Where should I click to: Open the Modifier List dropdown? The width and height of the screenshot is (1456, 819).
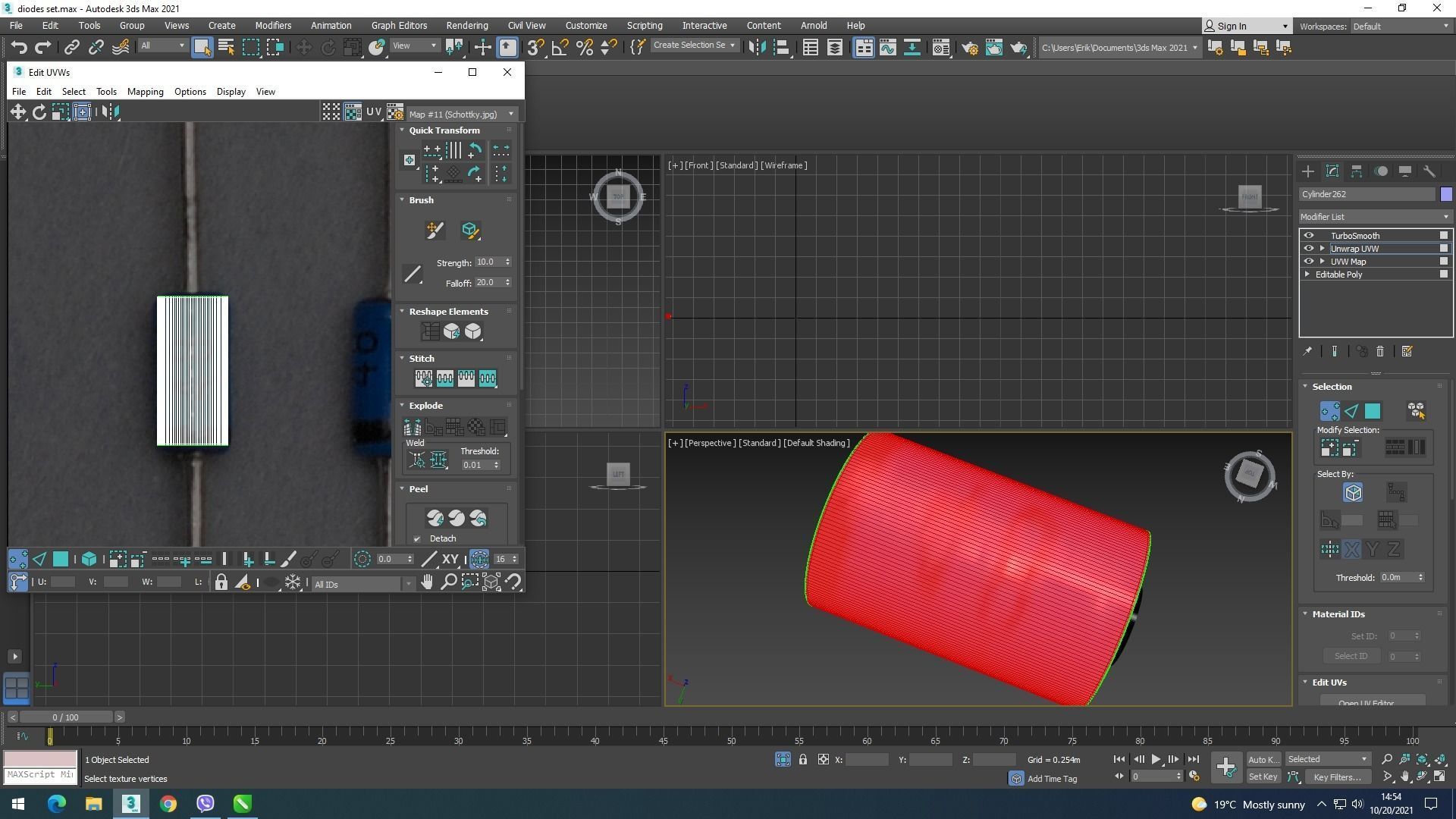[1375, 217]
